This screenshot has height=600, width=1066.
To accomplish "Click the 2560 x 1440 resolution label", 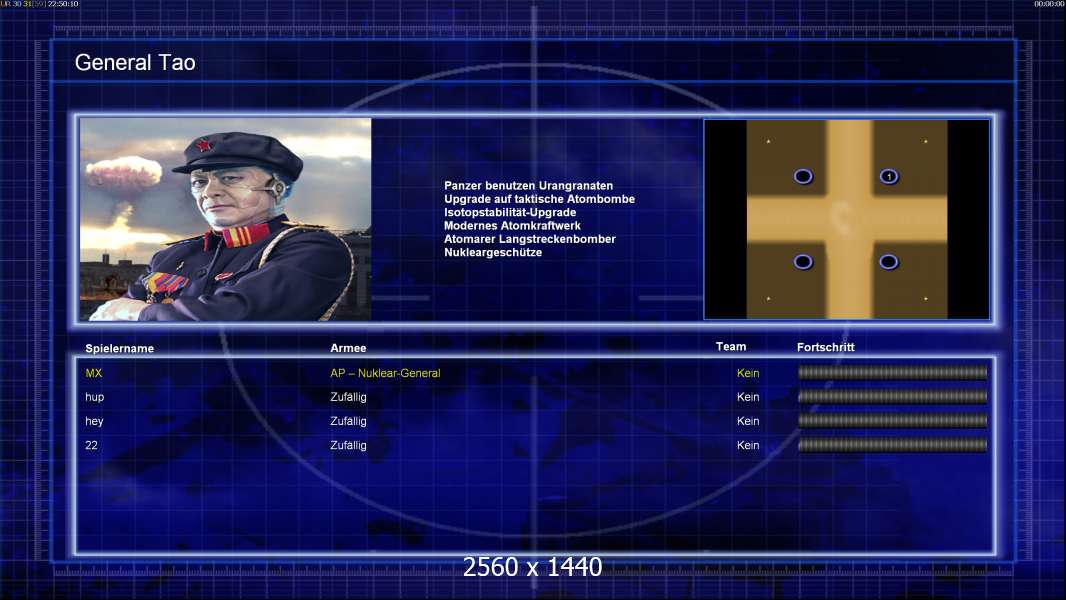I will (x=532, y=567).
